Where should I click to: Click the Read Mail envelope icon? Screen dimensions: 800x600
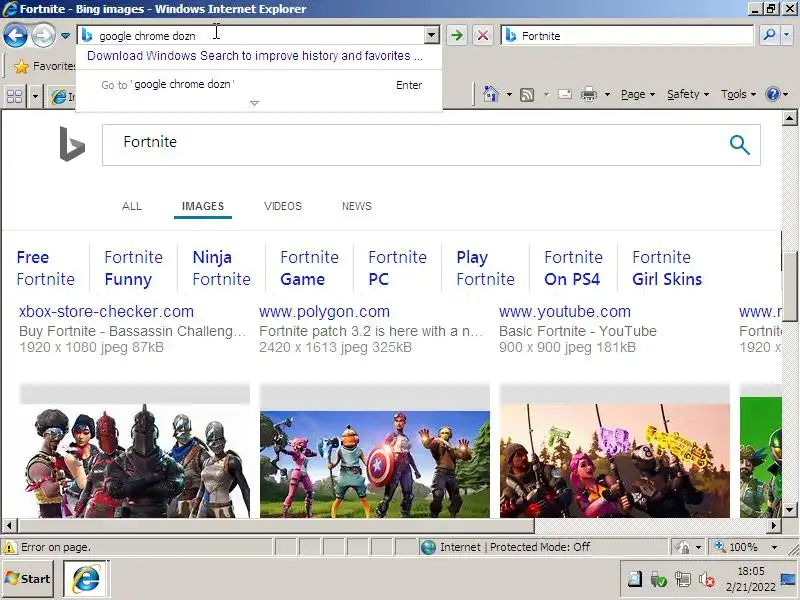click(x=565, y=94)
